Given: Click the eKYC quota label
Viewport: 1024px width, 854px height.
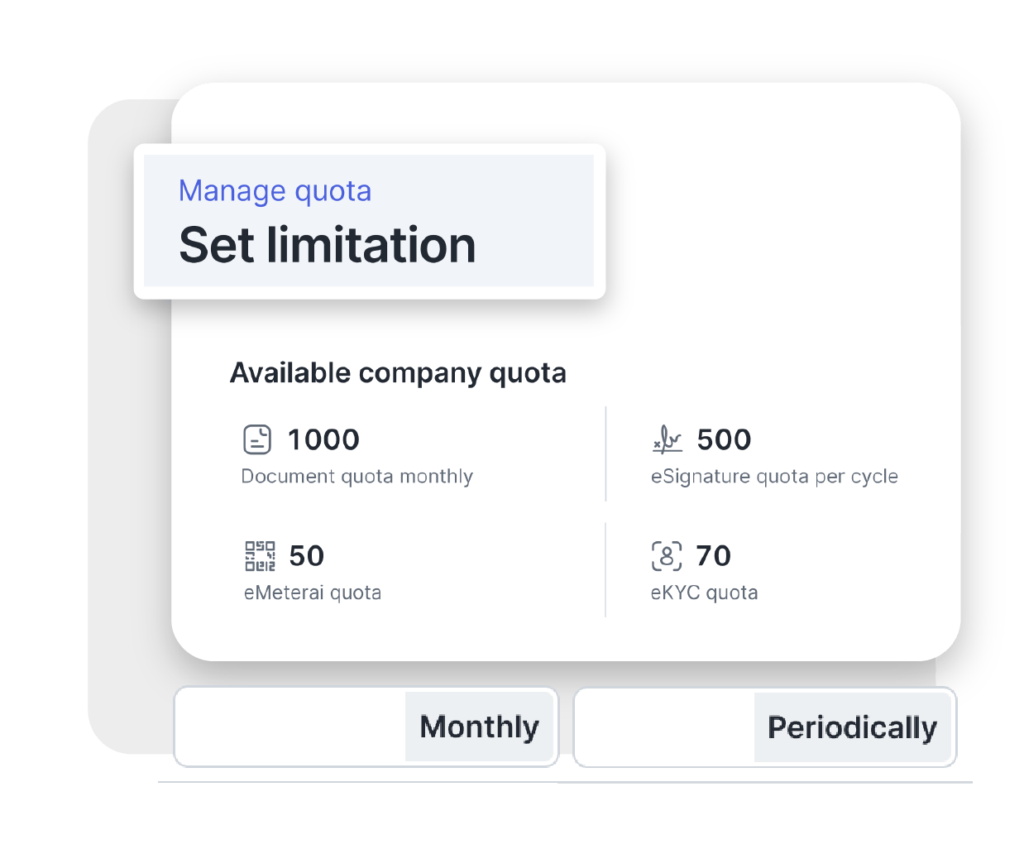Looking at the screenshot, I should (x=704, y=593).
